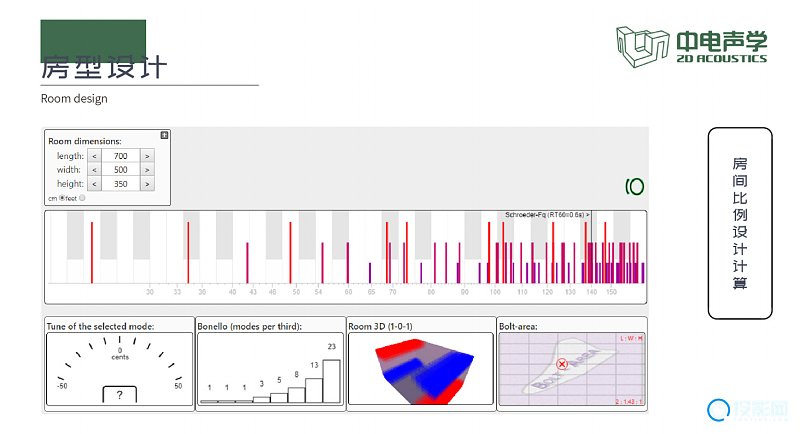Increase room width with right arrow
This screenshot has height=434, width=800.
click(147, 170)
